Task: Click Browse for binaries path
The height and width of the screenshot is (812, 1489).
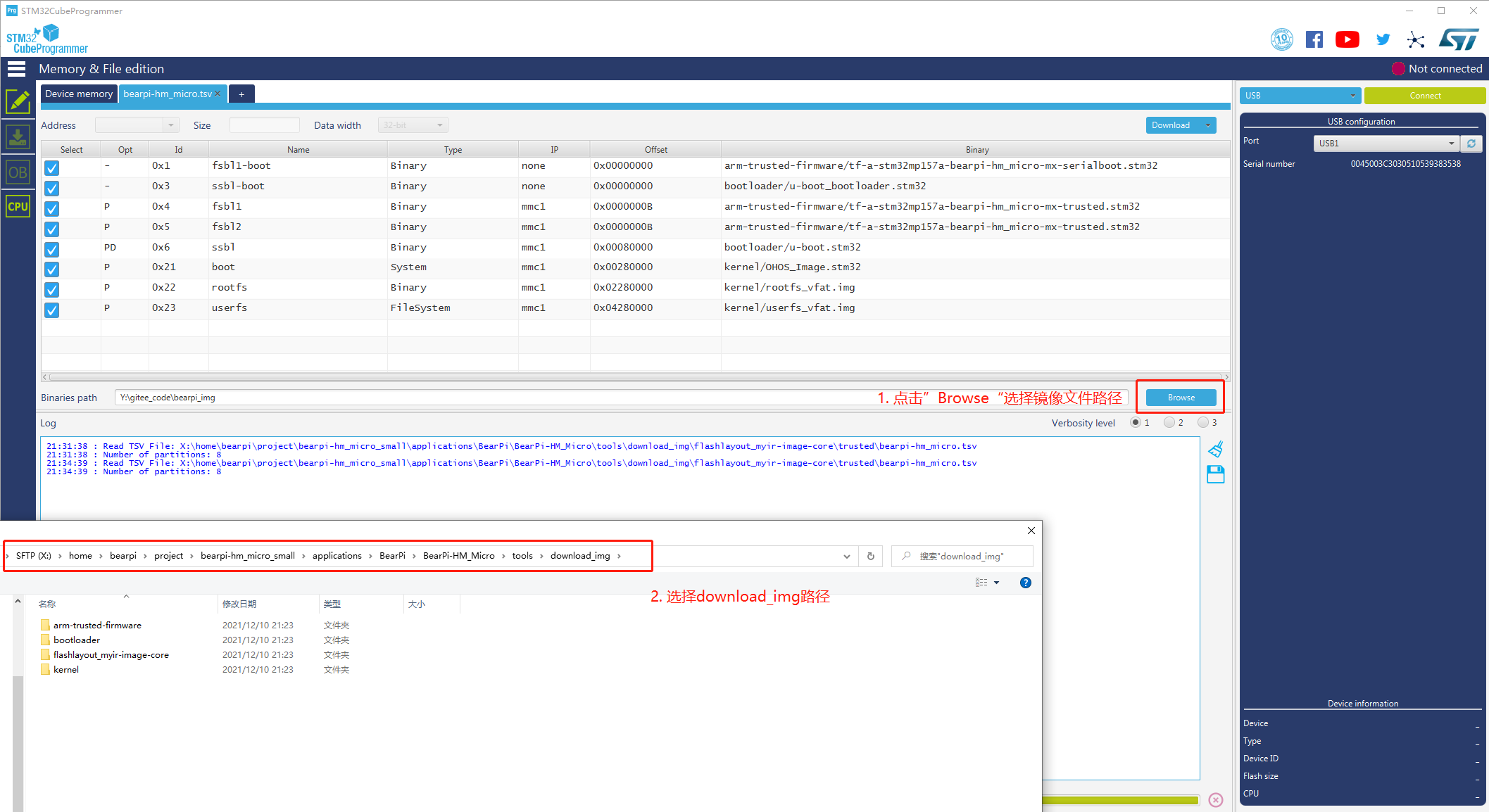Action: [1181, 398]
